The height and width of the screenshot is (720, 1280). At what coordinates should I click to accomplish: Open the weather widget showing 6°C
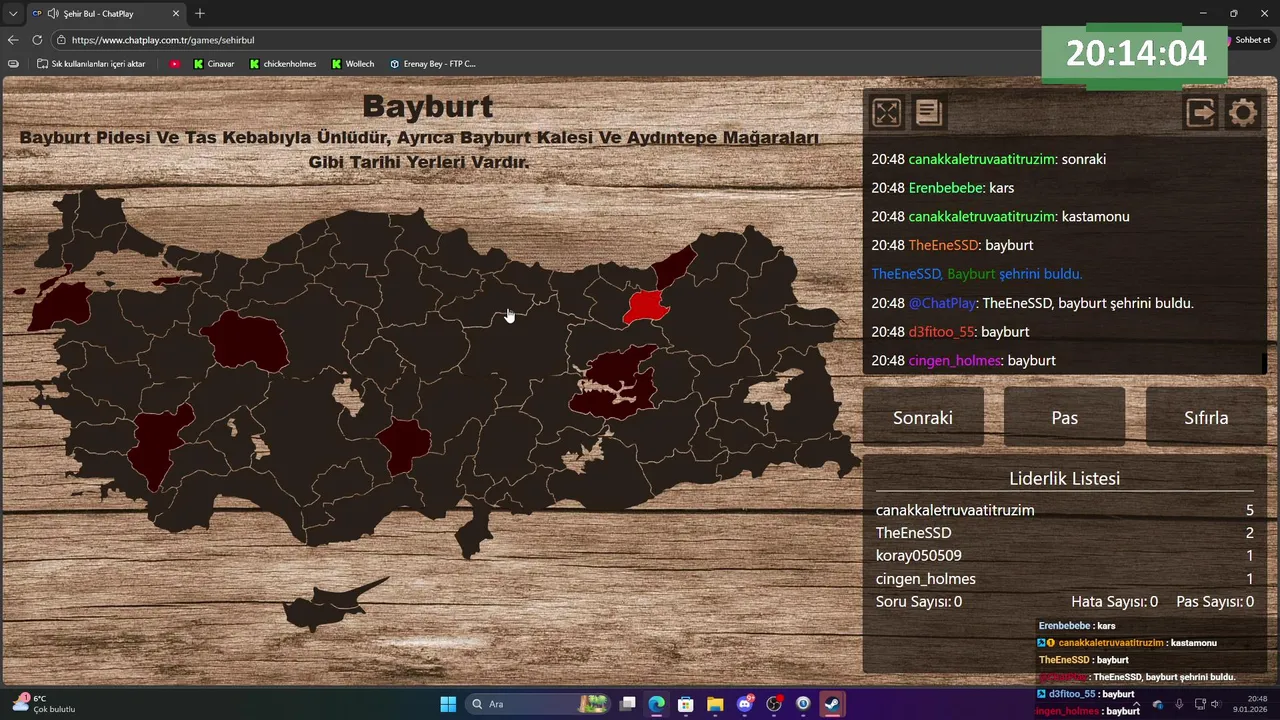click(44, 704)
